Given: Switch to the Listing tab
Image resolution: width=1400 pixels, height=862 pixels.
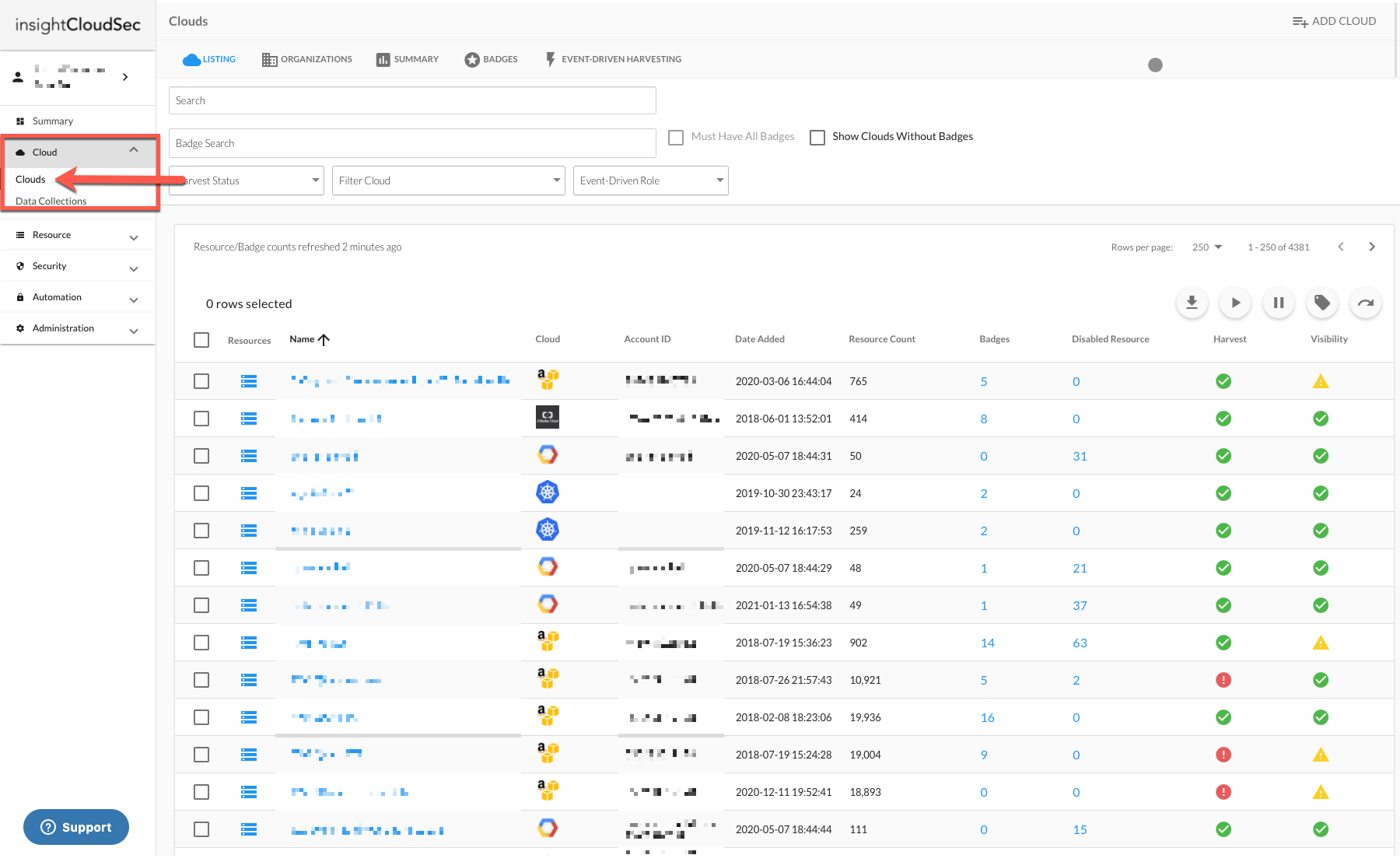Looking at the screenshot, I should click(x=209, y=59).
